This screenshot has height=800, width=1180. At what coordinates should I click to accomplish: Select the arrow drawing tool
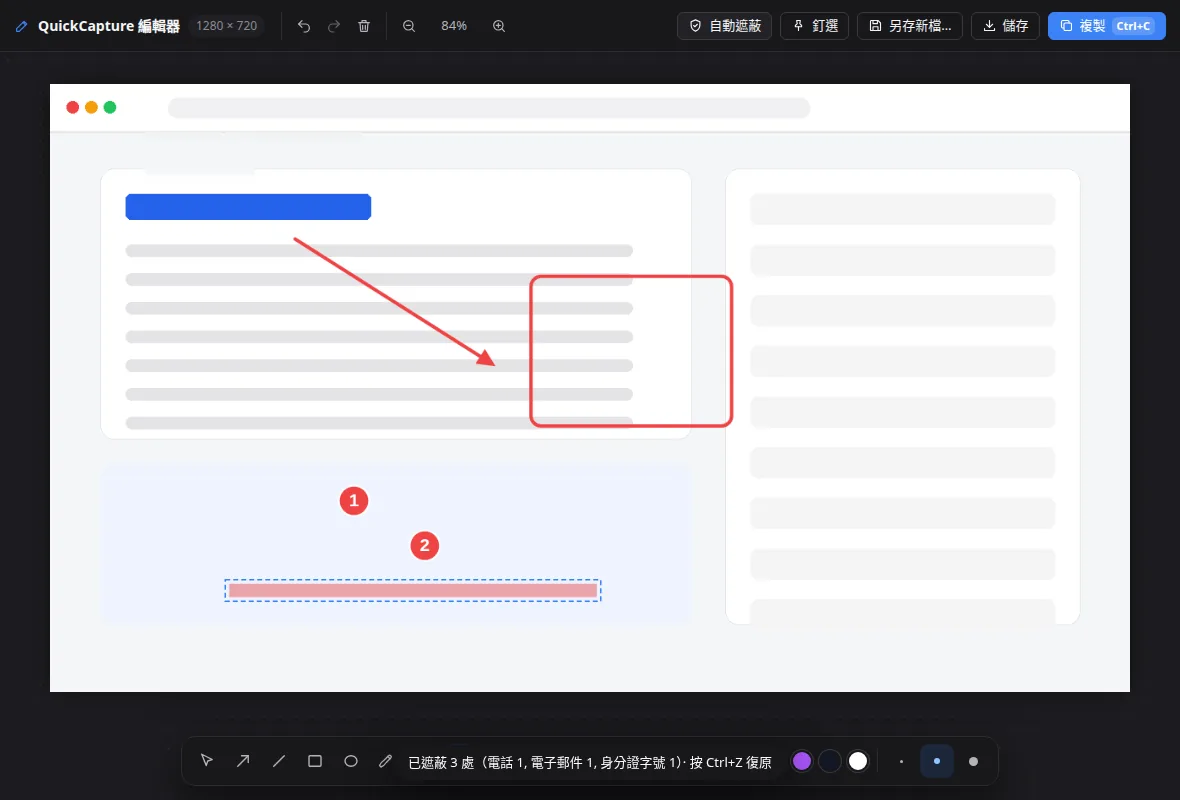click(242, 761)
